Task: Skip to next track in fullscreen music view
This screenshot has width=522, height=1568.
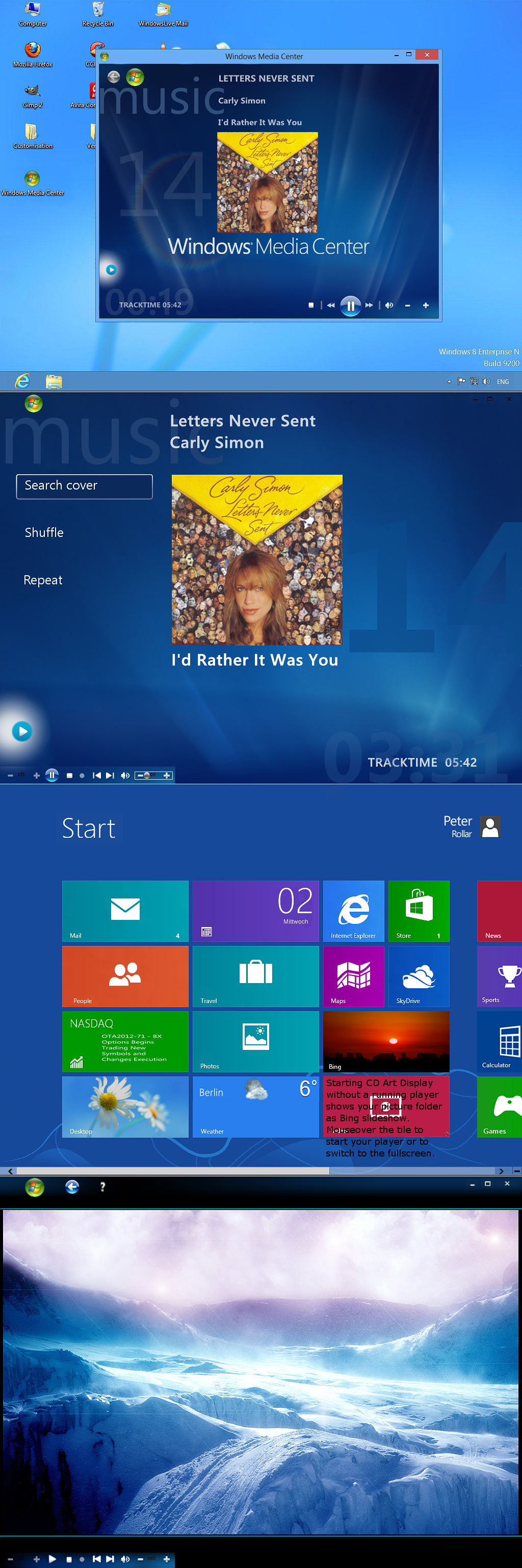Action: point(110,776)
